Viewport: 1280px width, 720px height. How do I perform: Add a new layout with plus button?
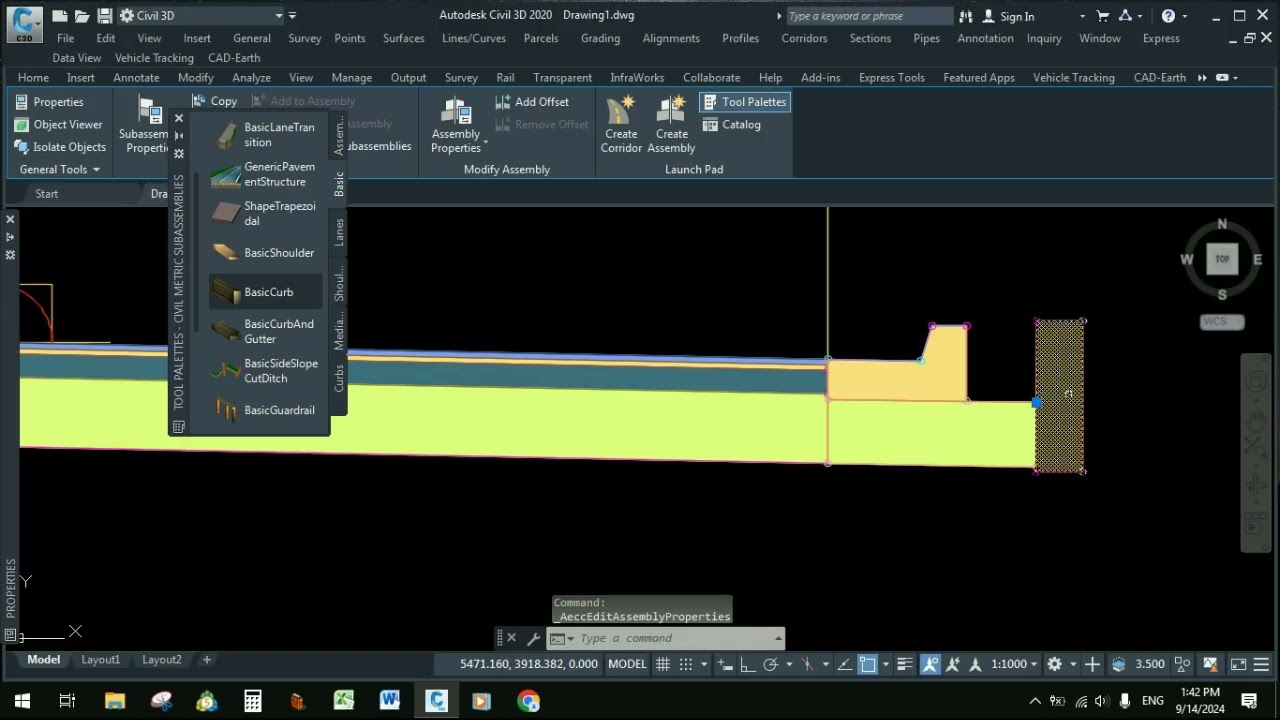pos(207,660)
